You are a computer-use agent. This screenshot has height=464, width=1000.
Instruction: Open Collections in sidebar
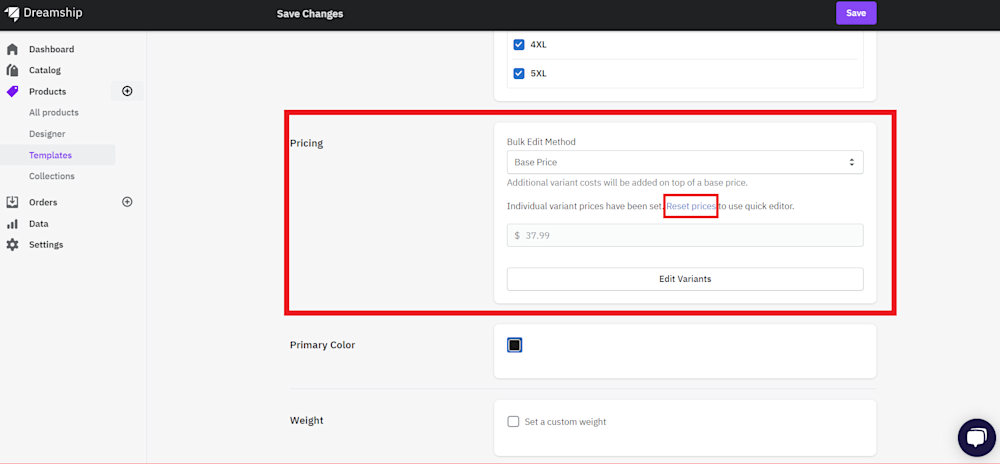(x=52, y=176)
